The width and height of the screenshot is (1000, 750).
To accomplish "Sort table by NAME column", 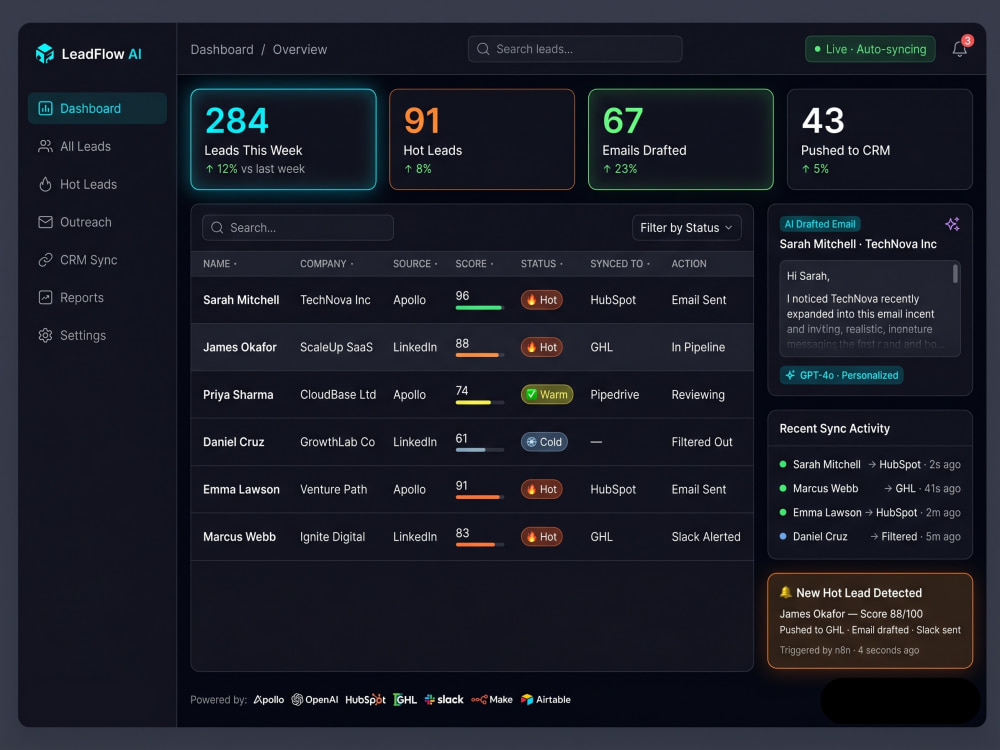I will [x=219, y=263].
